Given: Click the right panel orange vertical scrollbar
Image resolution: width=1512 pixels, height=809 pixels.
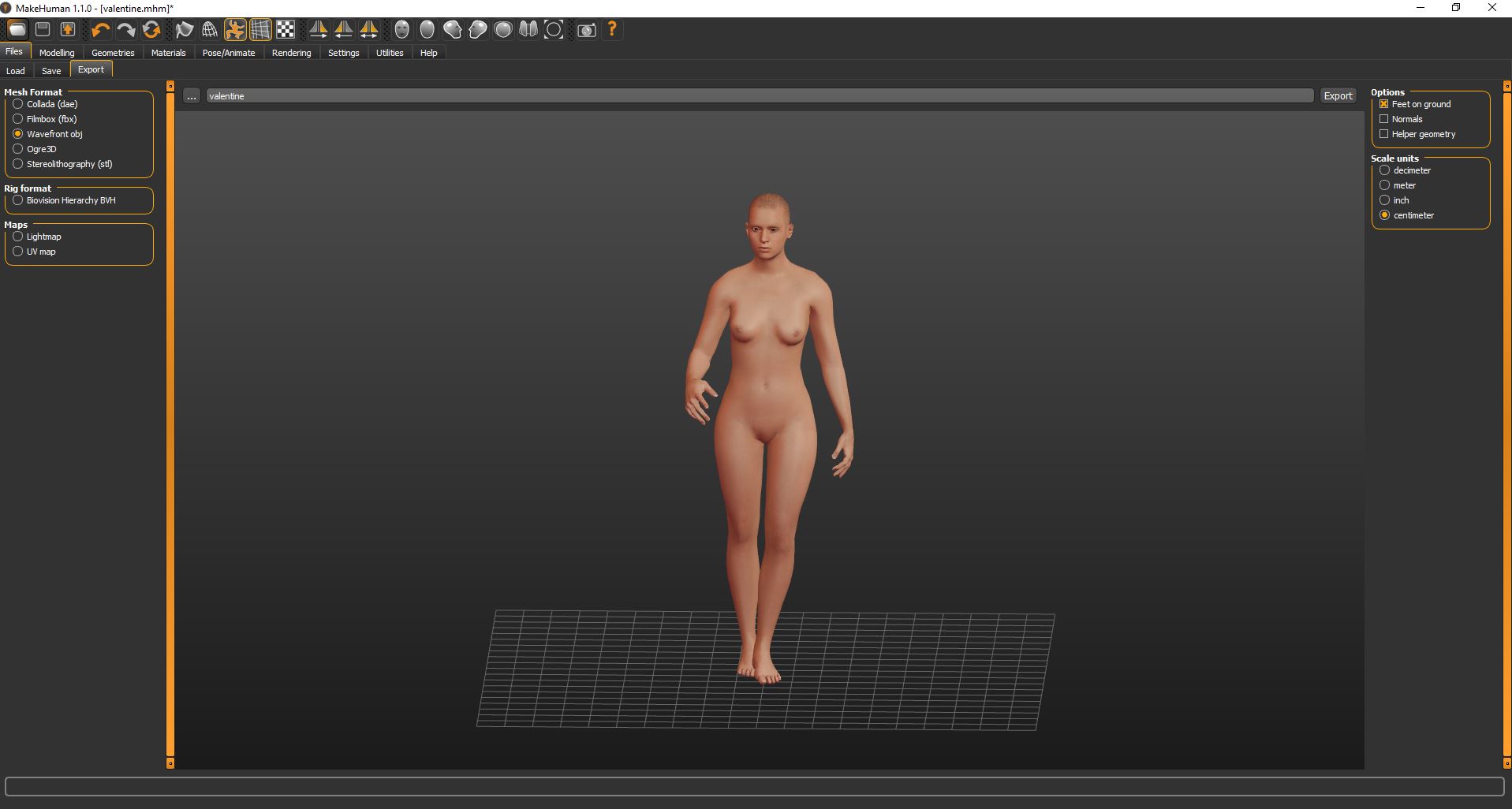Looking at the screenshot, I should (1506, 424).
